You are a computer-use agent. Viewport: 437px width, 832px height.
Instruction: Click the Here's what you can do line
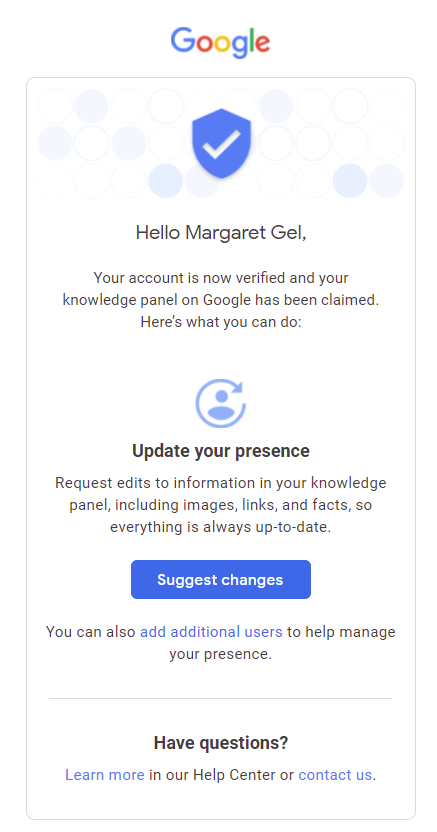click(x=221, y=322)
